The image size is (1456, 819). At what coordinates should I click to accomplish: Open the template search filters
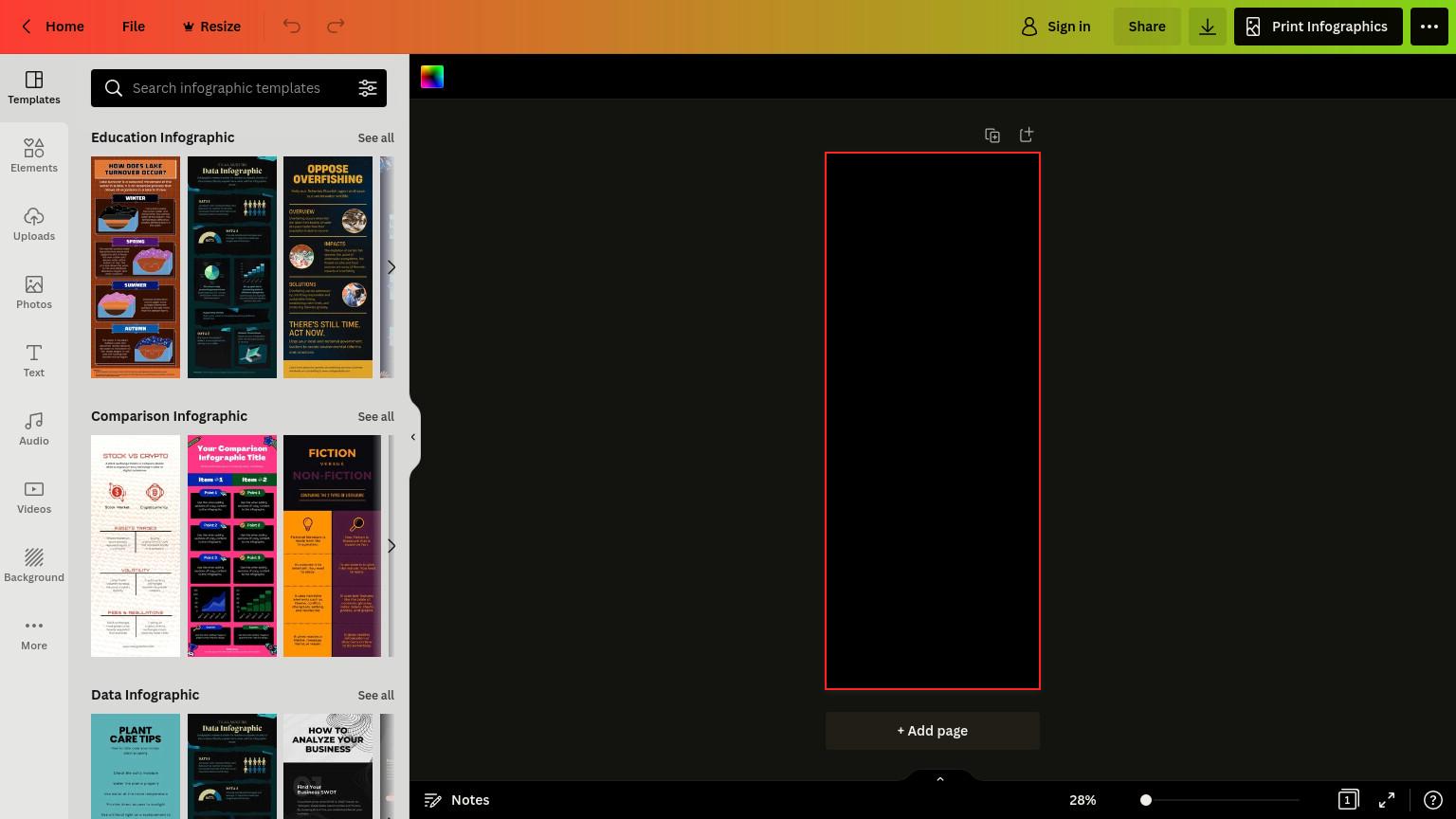368,88
